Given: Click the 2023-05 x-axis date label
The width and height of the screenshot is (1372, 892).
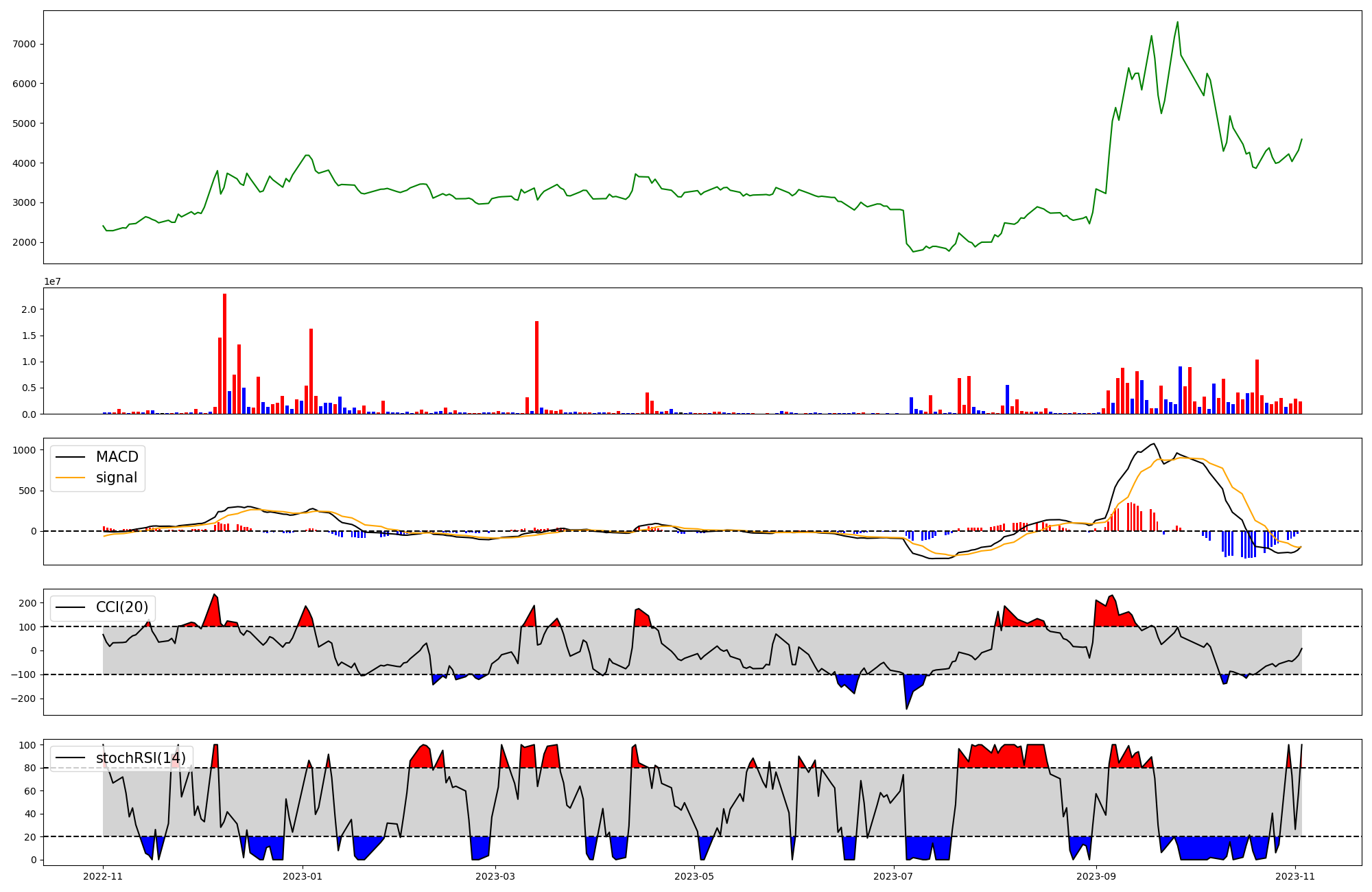Looking at the screenshot, I should point(694,876).
